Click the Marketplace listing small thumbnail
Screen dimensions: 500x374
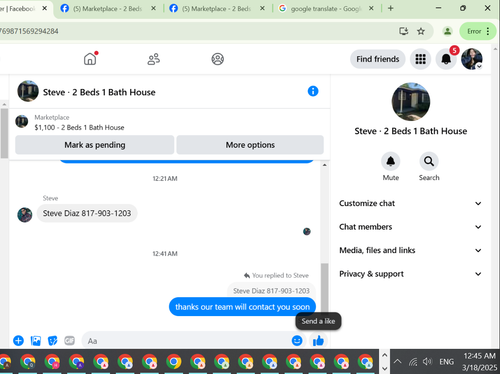[22, 122]
